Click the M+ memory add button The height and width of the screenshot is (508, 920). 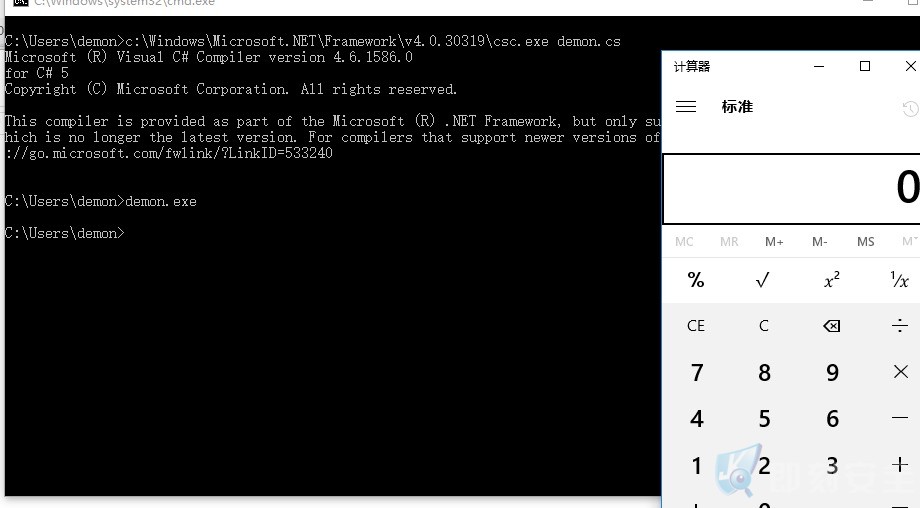click(x=774, y=242)
